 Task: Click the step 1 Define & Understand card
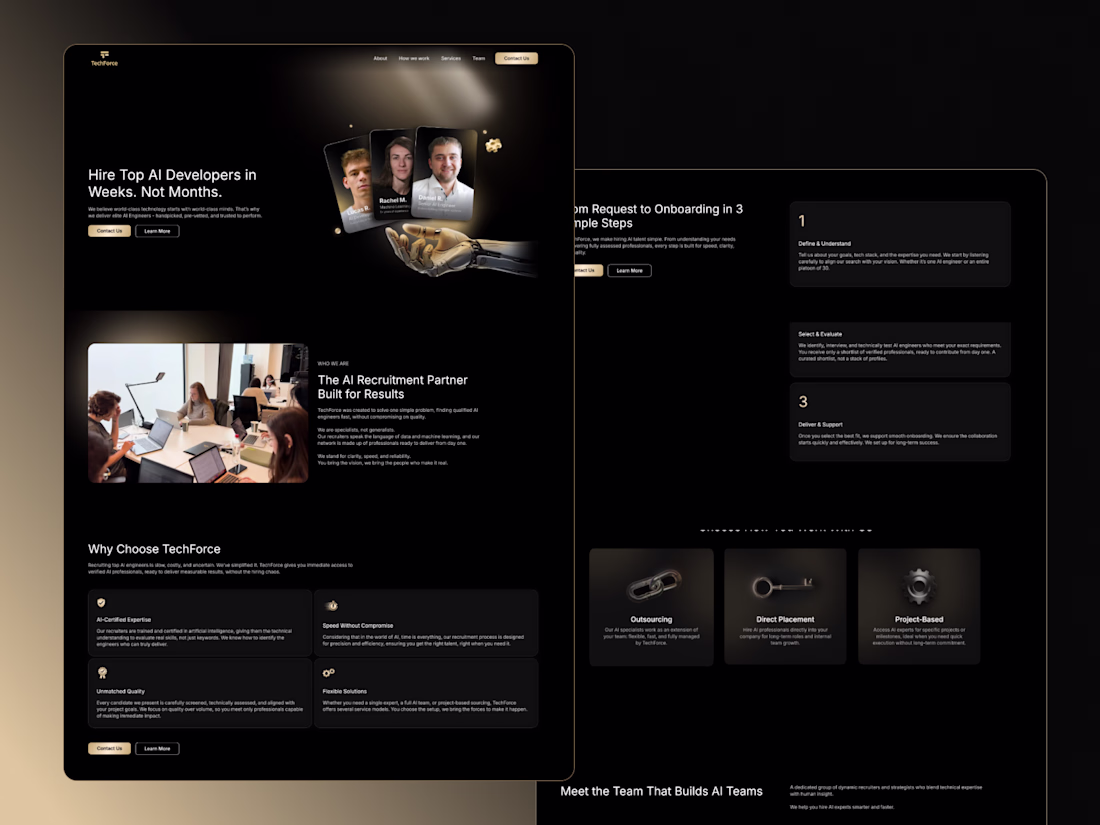(x=900, y=243)
